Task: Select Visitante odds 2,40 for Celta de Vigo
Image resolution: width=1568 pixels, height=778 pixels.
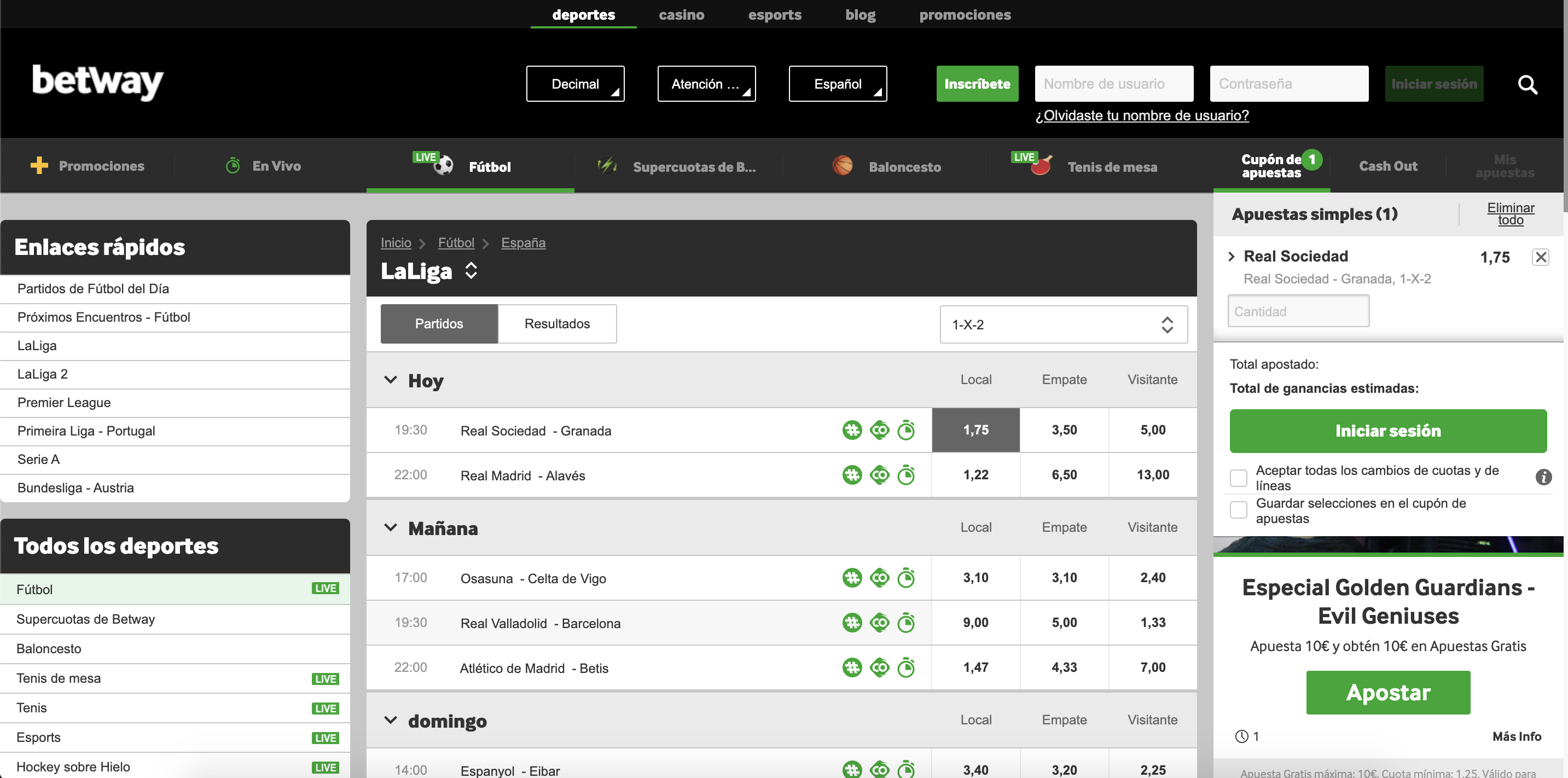Action: (x=1153, y=578)
